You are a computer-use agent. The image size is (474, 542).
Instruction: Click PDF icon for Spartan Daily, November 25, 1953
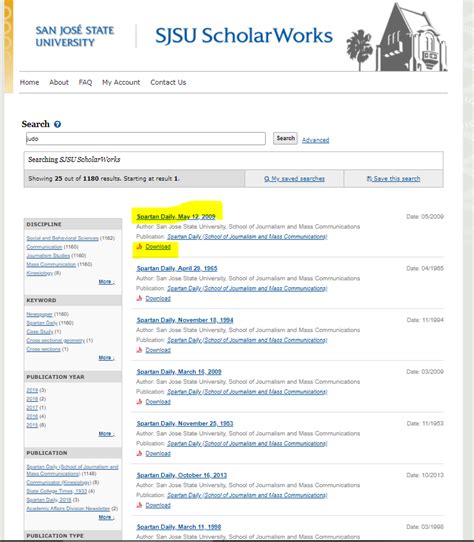[x=139, y=453]
